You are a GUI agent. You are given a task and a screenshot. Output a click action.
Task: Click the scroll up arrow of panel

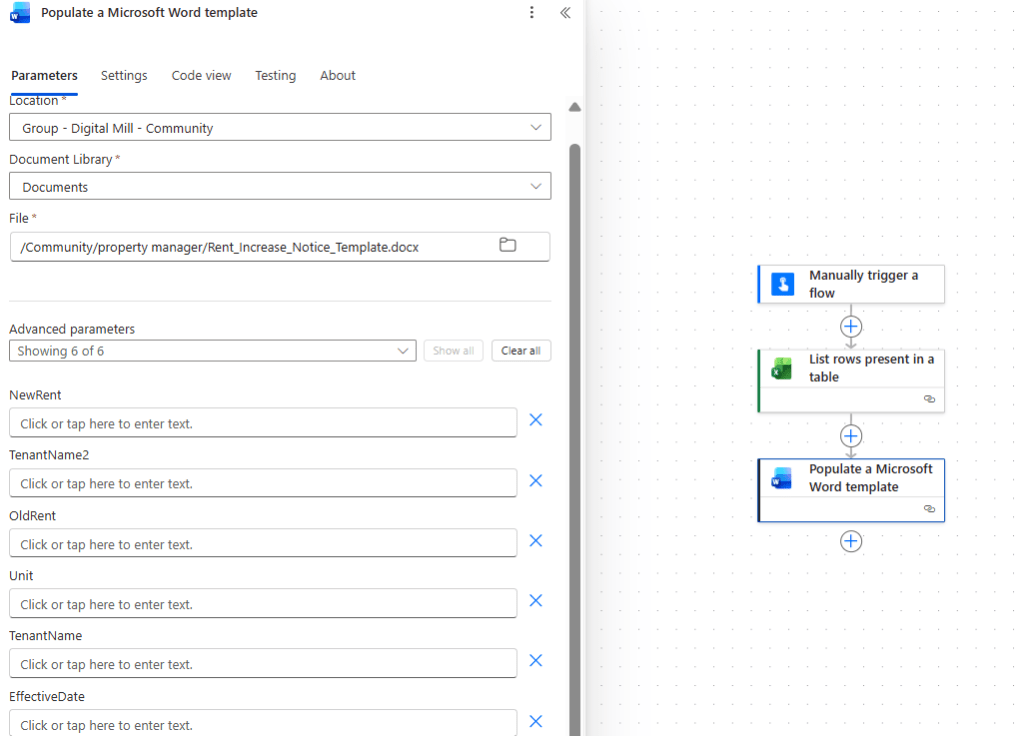click(575, 107)
